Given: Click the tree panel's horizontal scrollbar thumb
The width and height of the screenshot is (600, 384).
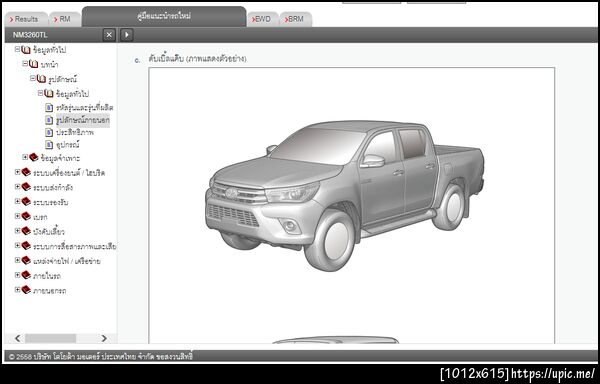Looking at the screenshot, I should [51, 338].
